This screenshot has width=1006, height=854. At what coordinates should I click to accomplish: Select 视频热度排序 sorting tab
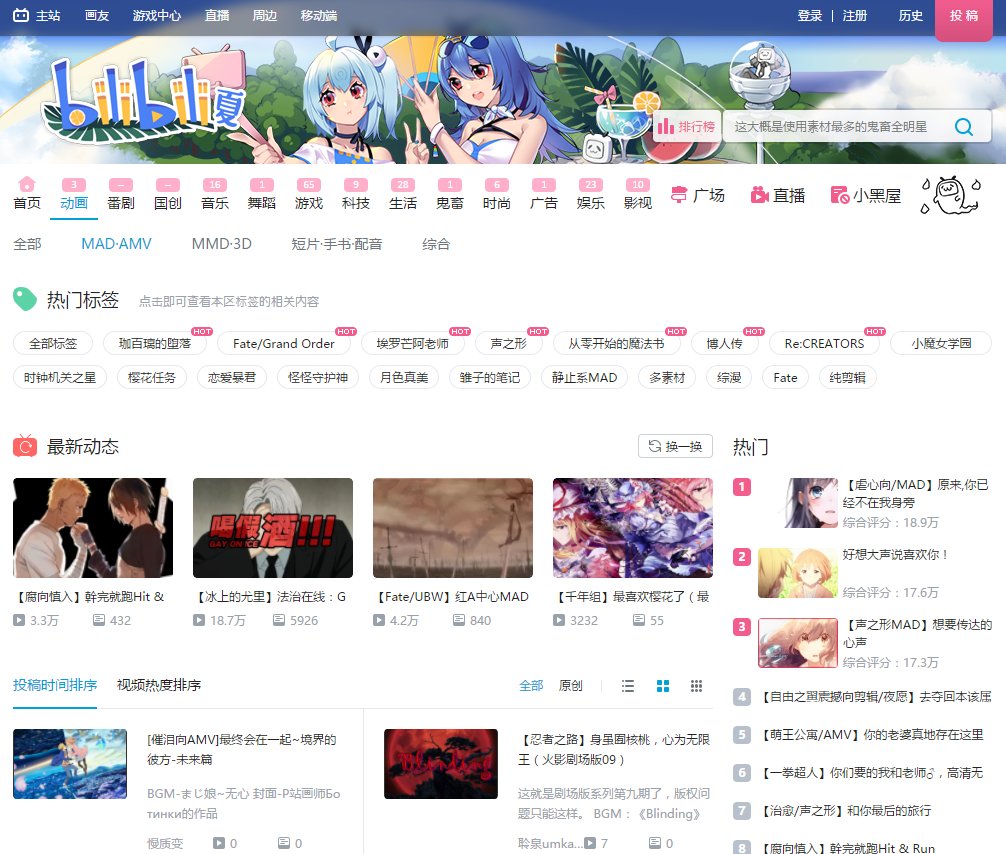158,685
